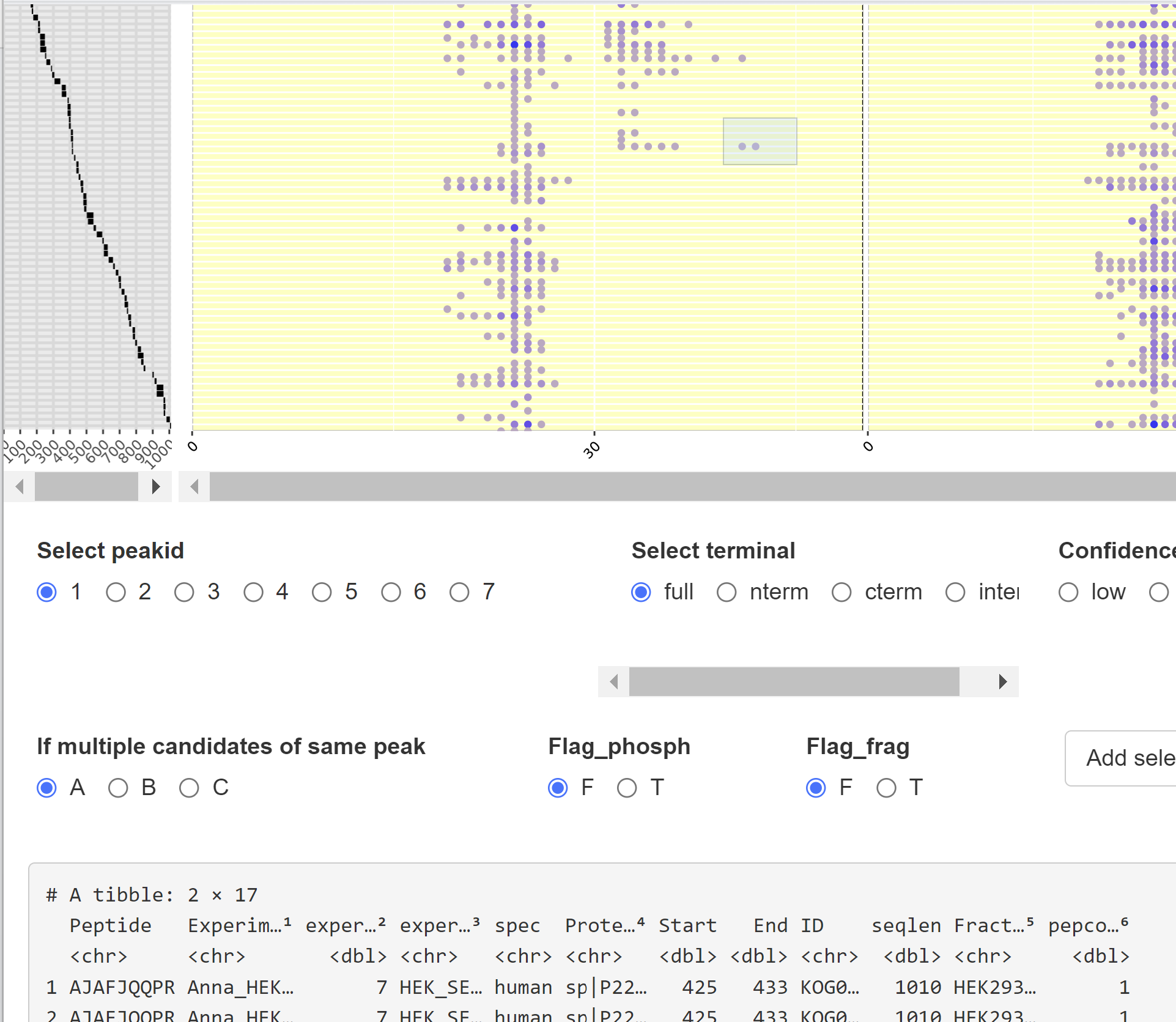
Task: Click right arrow of options panel scrollbar
Action: point(1003,681)
